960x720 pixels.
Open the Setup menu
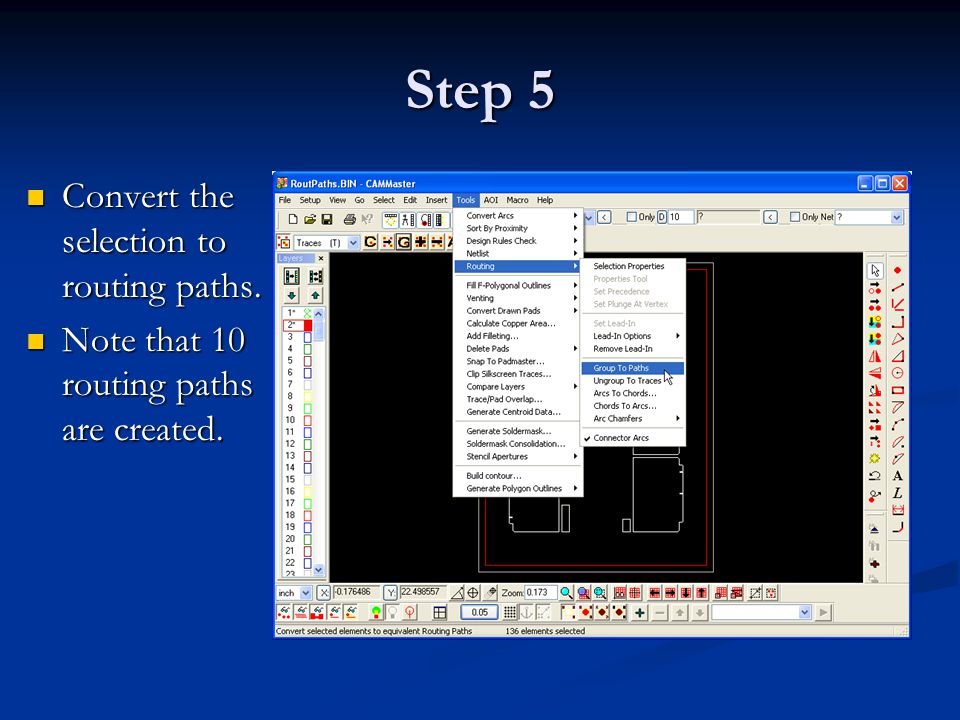(x=310, y=200)
